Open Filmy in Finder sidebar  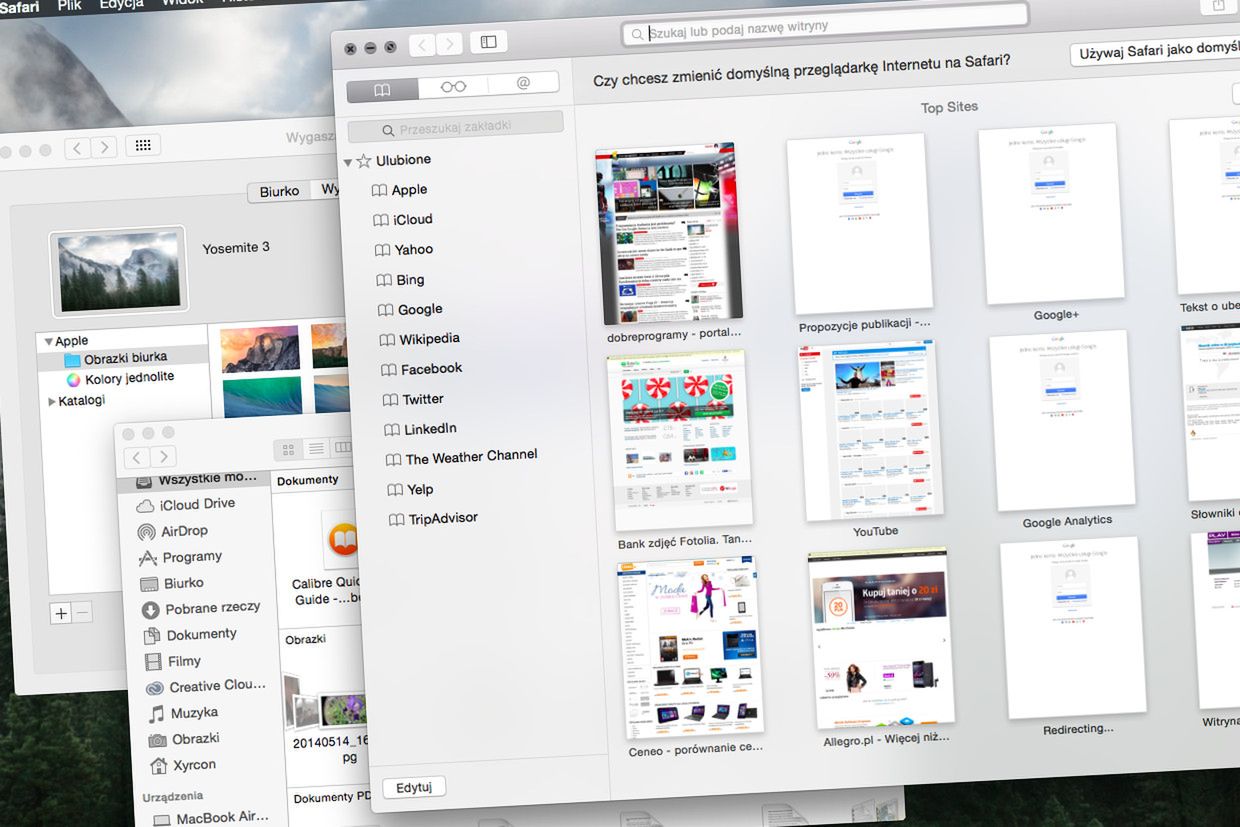[x=173, y=661]
